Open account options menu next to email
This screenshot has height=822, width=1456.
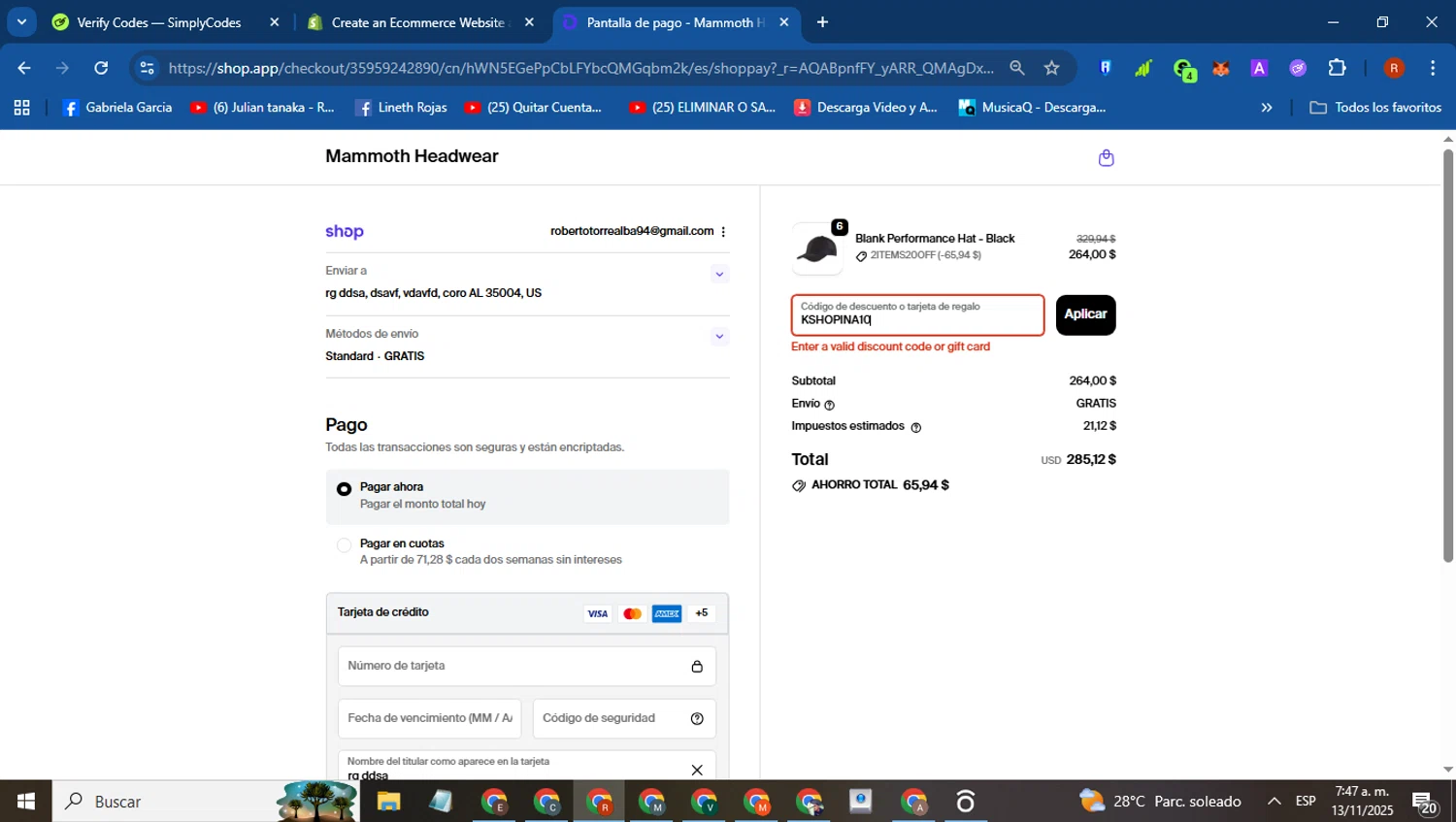pos(723,232)
